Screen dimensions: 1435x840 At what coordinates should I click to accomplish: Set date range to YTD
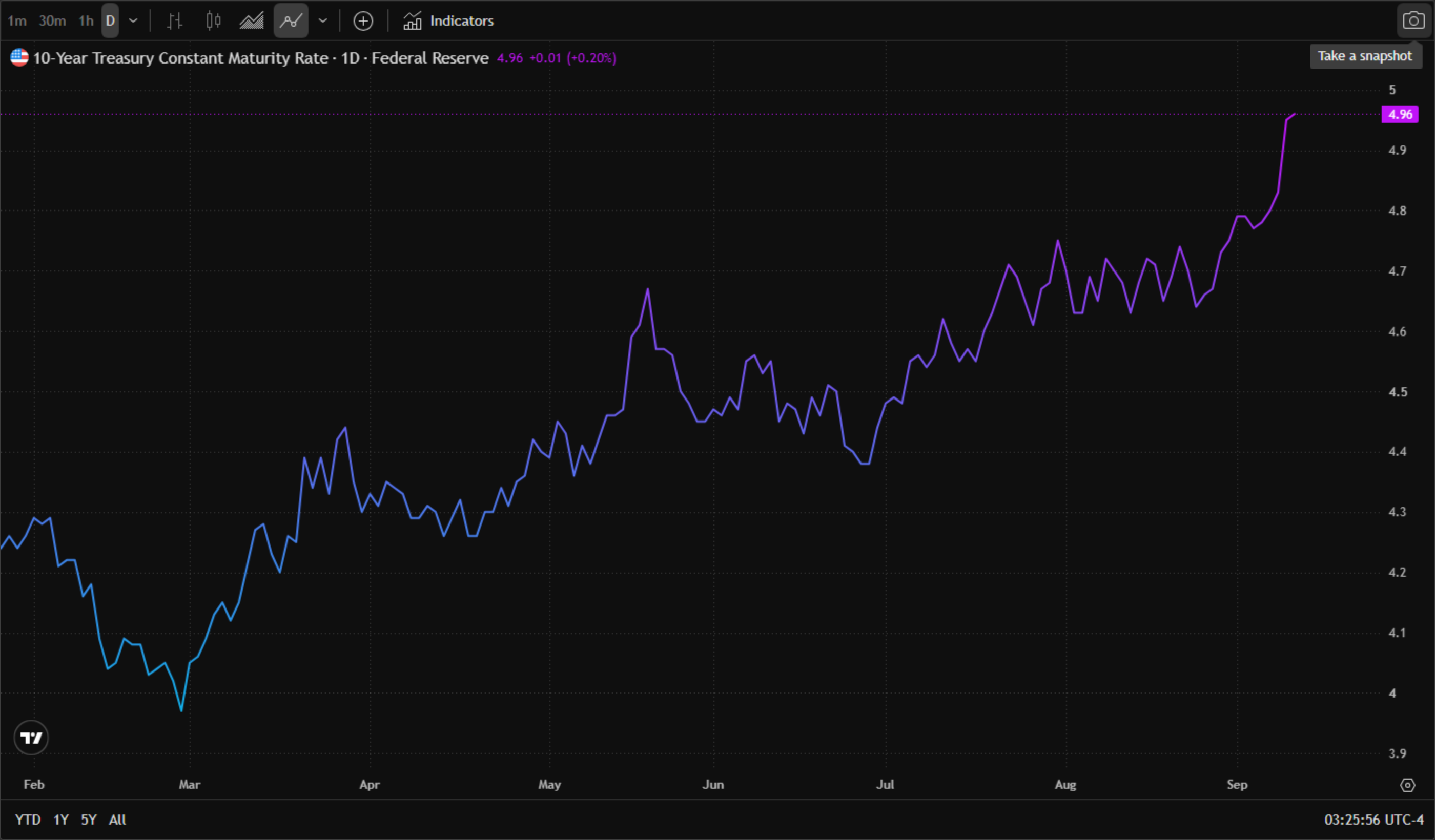(x=27, y=820)
